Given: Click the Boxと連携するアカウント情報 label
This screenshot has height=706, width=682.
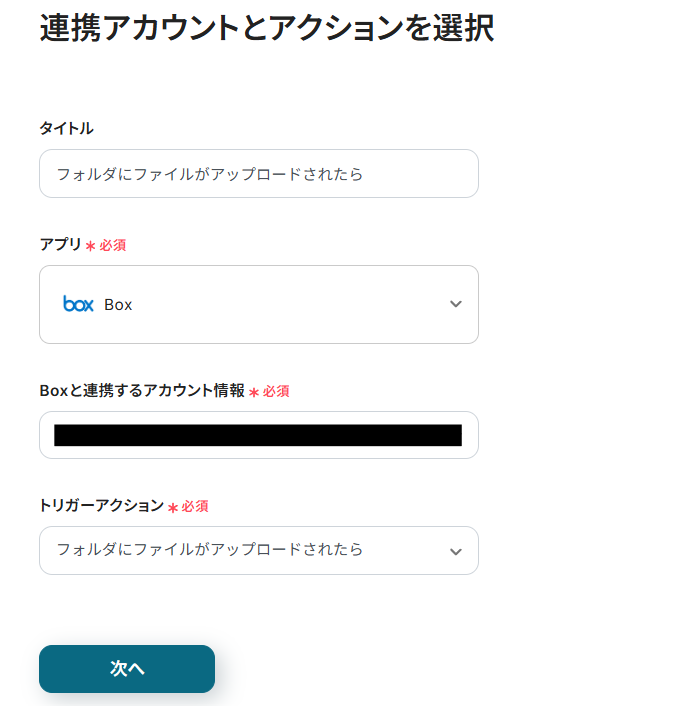Looking at the screenshot, I should click(x=141, y=391).
